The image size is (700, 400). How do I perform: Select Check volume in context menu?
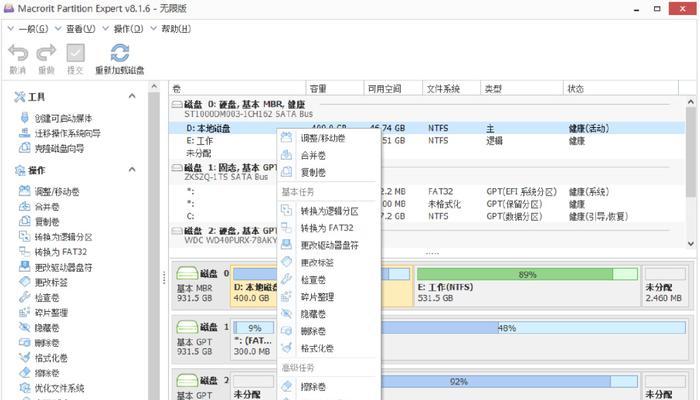(x=329, y=280)
